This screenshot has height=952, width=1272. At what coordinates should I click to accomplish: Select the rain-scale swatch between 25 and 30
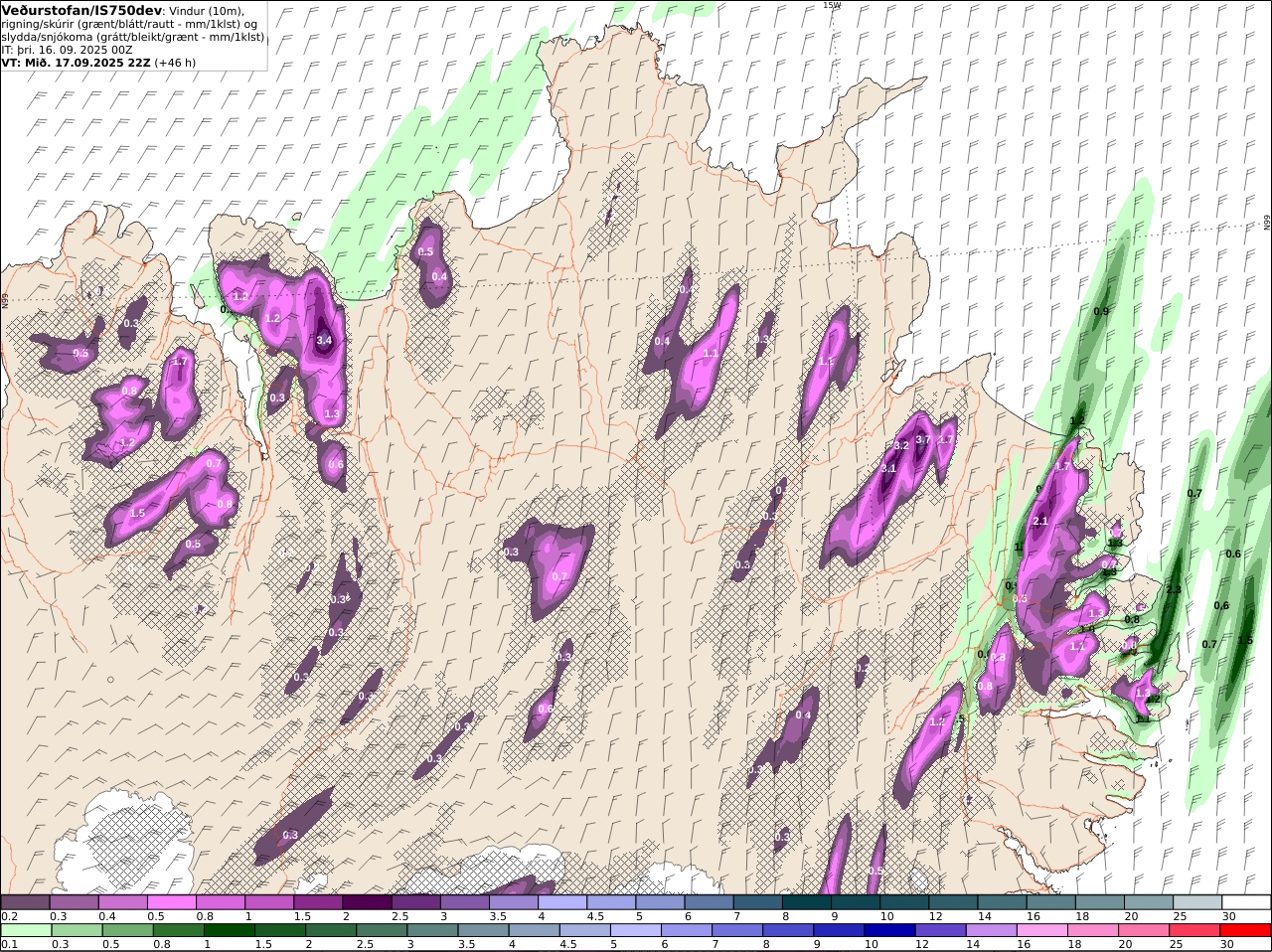1194,930
